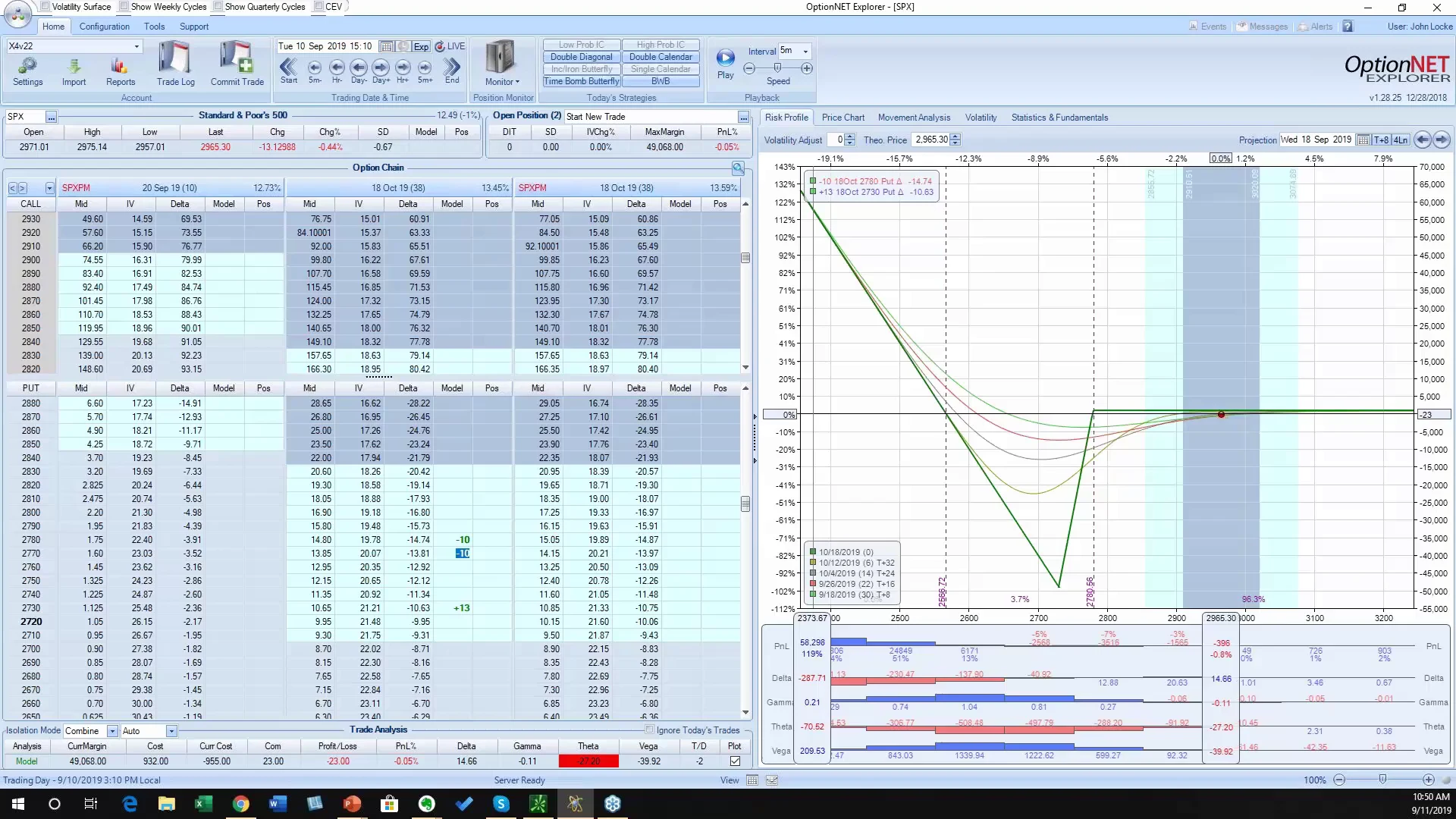Open the Support ribbon tab
The image size is (1456, 819).
click(194, 27)
